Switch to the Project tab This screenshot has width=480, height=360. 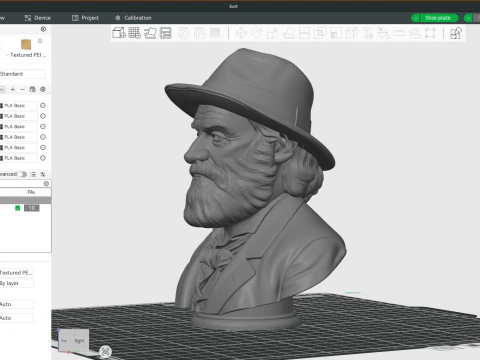point(86,18)
